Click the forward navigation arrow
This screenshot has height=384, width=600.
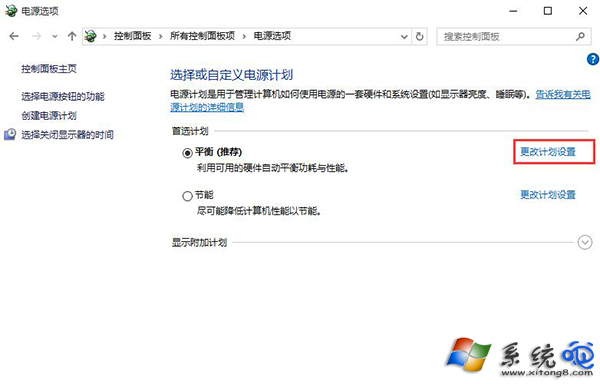tap(37, 36)
